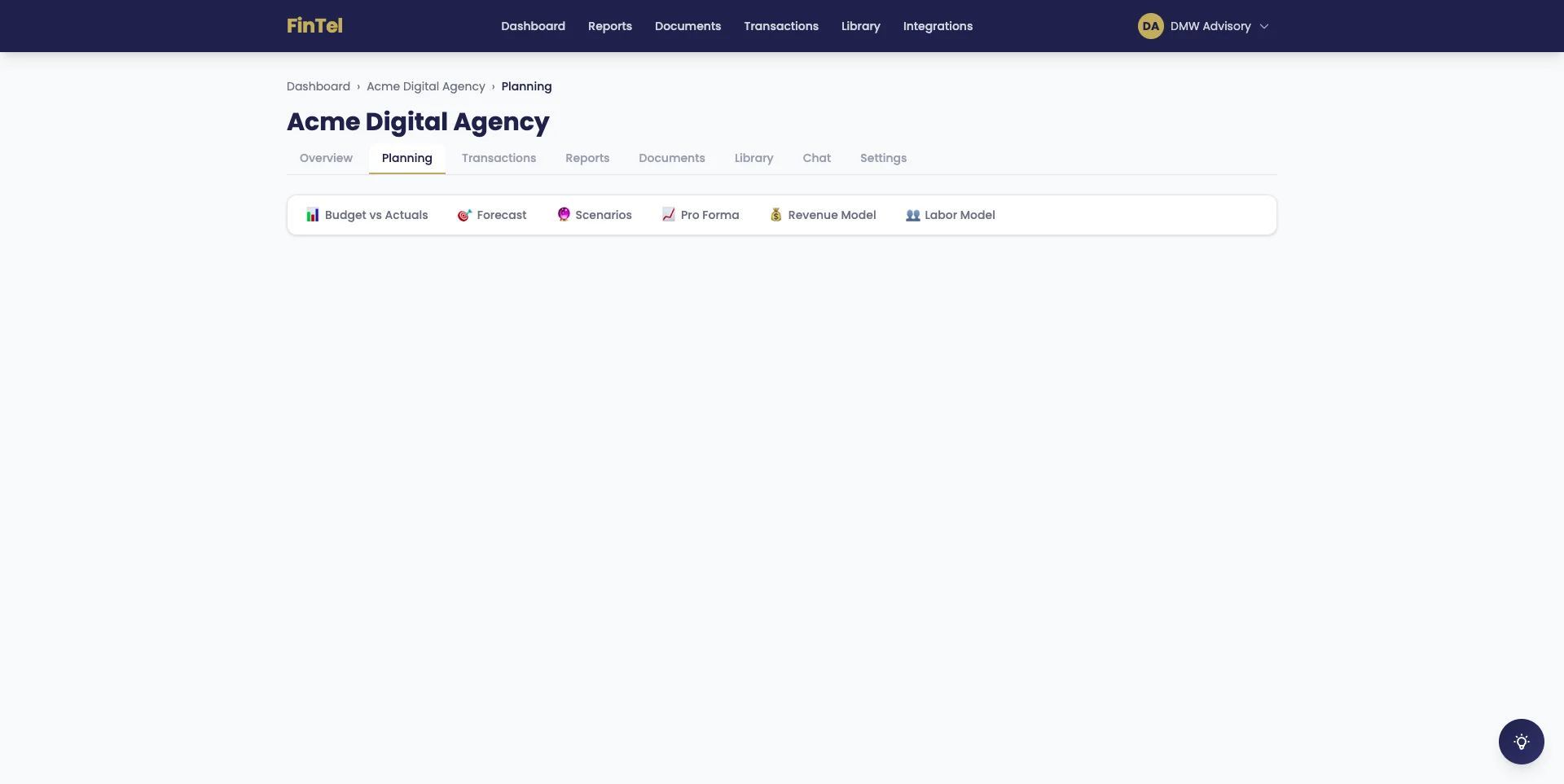Click the FinTel logo
This screenshot has width=1564, height=784.
point(314,25)
